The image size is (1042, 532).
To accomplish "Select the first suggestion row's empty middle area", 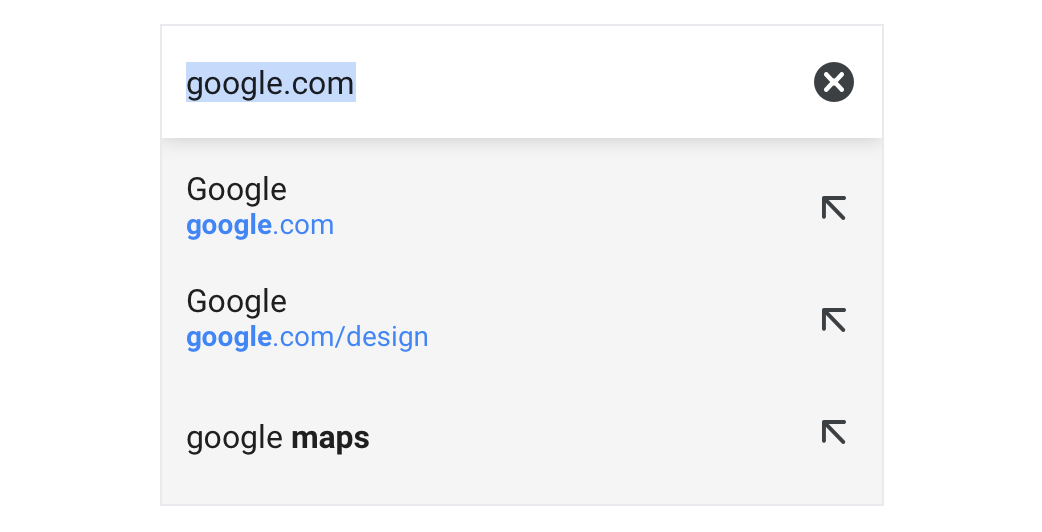I will tap(572, 208).
